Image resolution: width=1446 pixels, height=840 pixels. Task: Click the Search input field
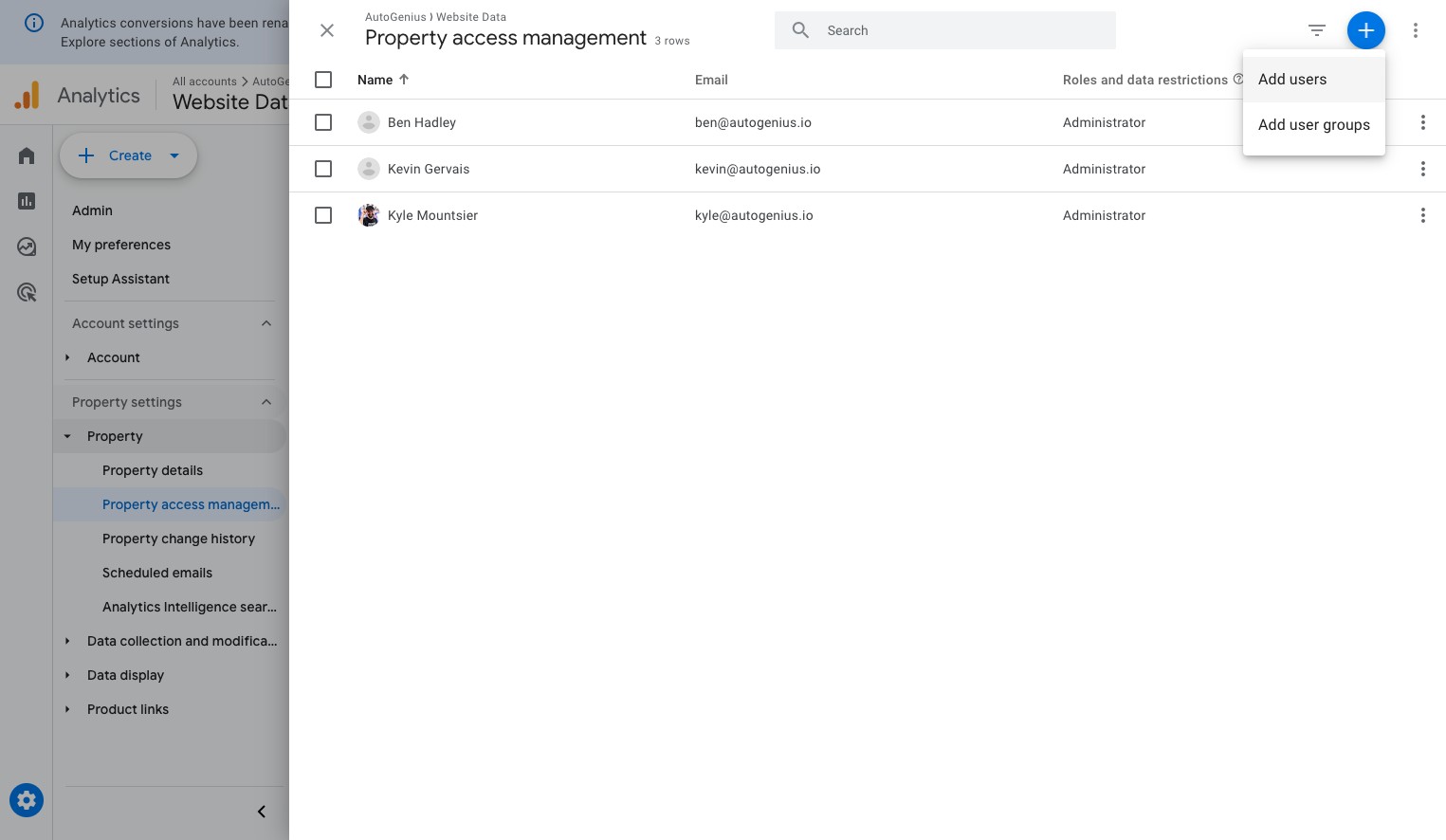[945, 30]
